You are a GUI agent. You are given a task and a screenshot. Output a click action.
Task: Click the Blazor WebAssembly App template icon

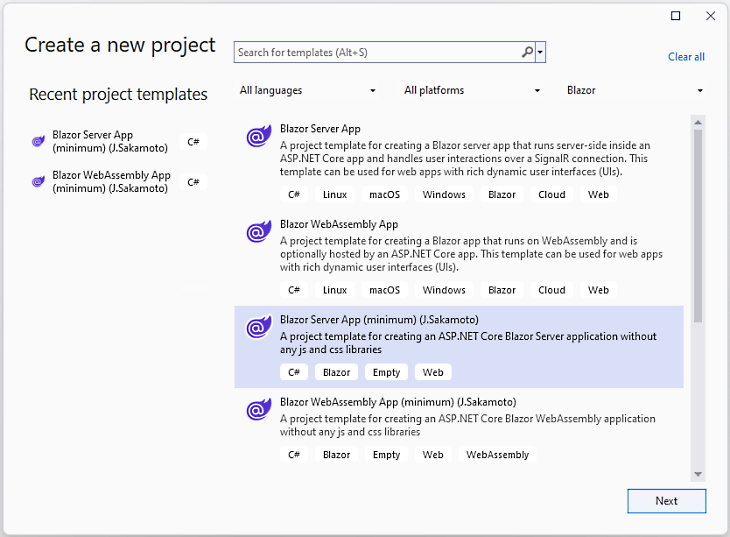coord(259,233)
